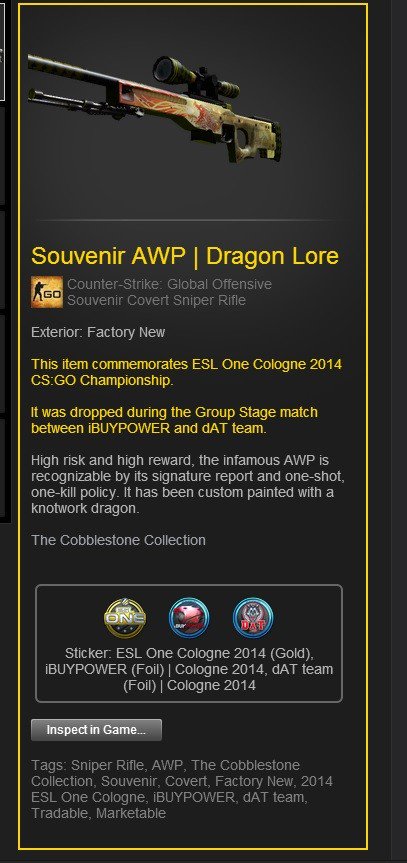
Task: Click the Tags: label
Action: (x=48, y=765)
